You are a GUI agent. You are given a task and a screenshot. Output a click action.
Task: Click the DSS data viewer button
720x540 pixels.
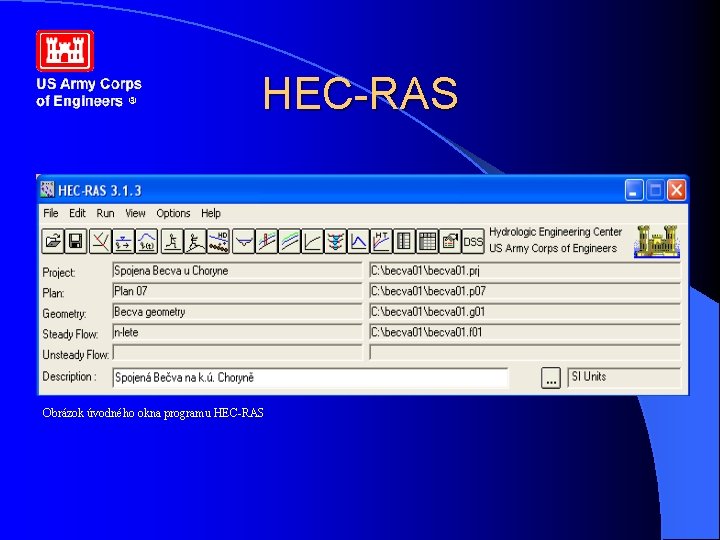[473, 241]
